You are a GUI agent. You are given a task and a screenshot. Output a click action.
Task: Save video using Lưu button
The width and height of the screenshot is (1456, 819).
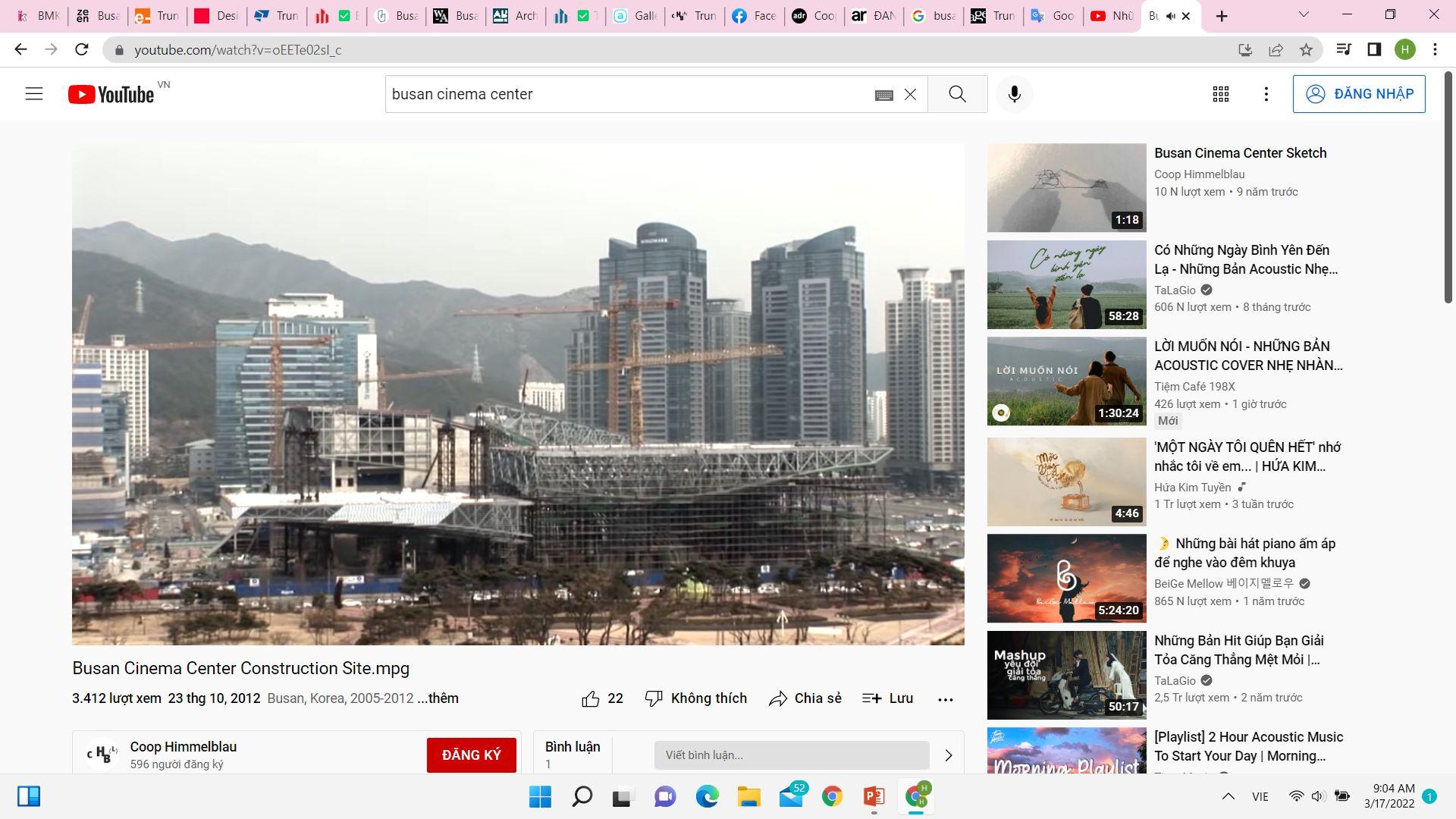click(887, 698)
